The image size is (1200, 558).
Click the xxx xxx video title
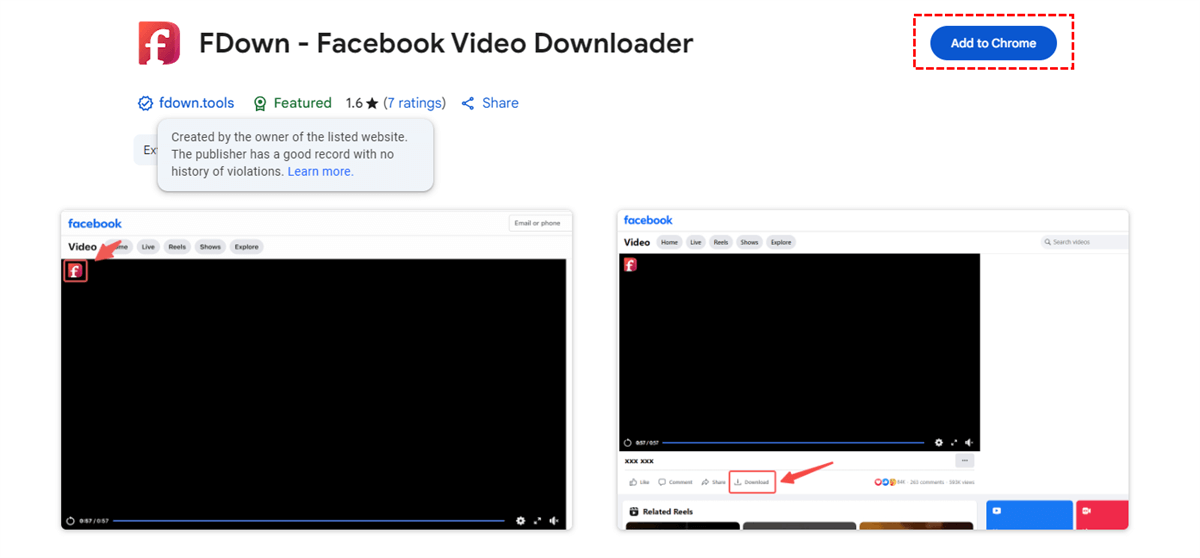639,461
